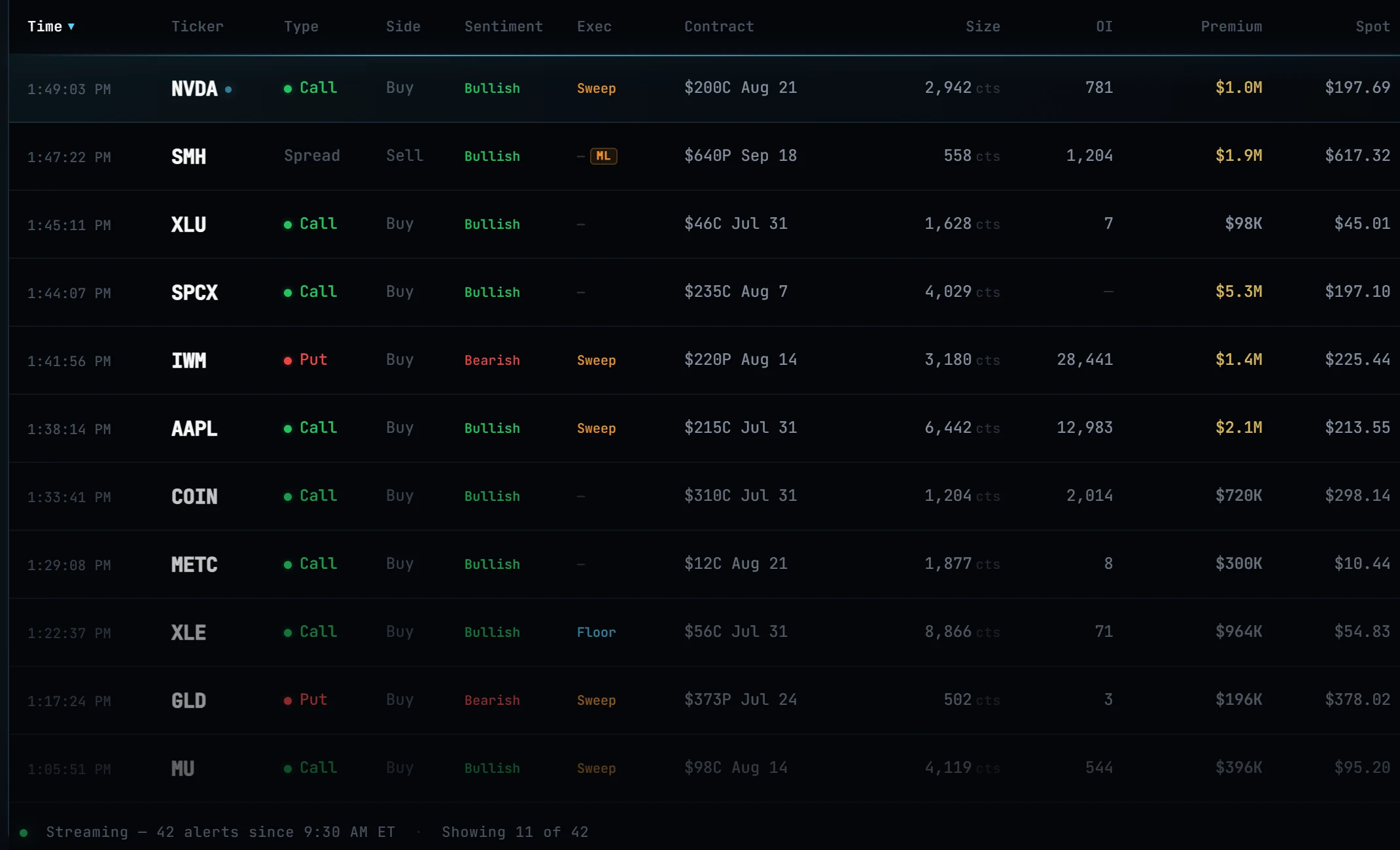The width and height of the screenshot is (1400, 850).
Task: Select the $215C Jul 31 contract
Action: tap(741, 428)
